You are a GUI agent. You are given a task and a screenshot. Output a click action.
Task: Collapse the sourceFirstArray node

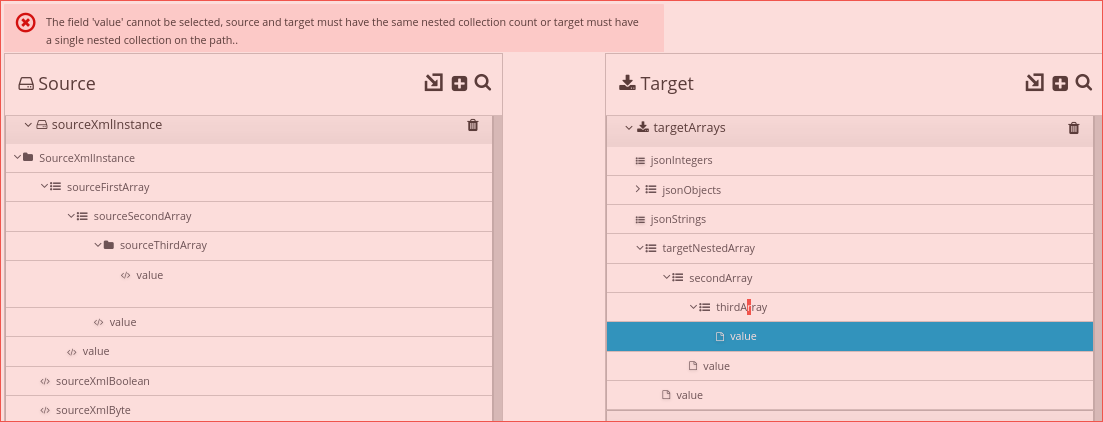(45, 186)
